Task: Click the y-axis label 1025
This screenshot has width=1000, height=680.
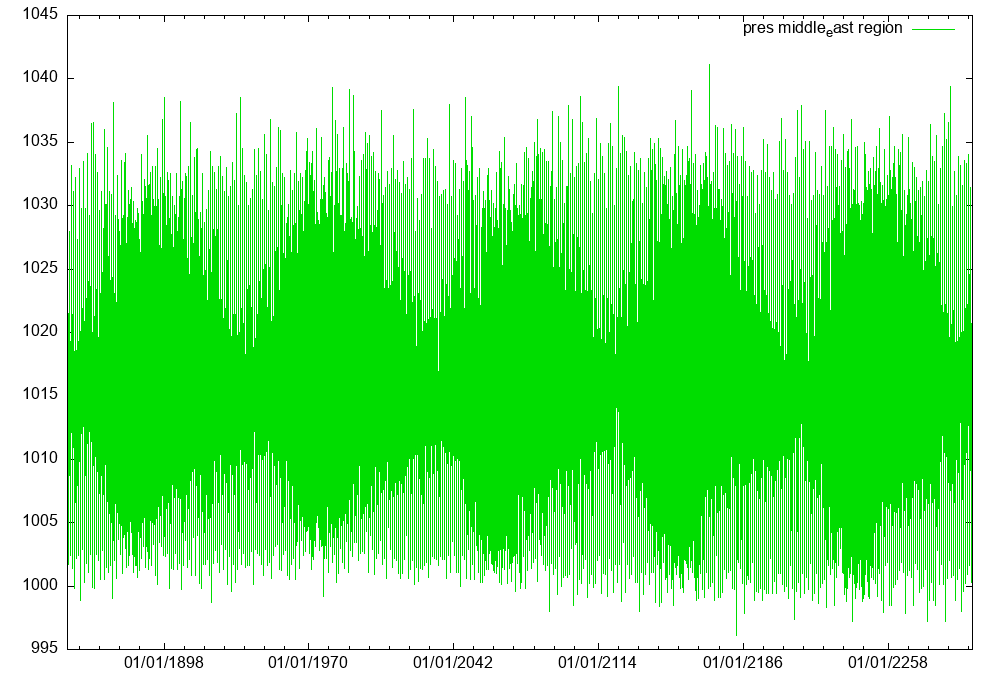Action: 40,268
